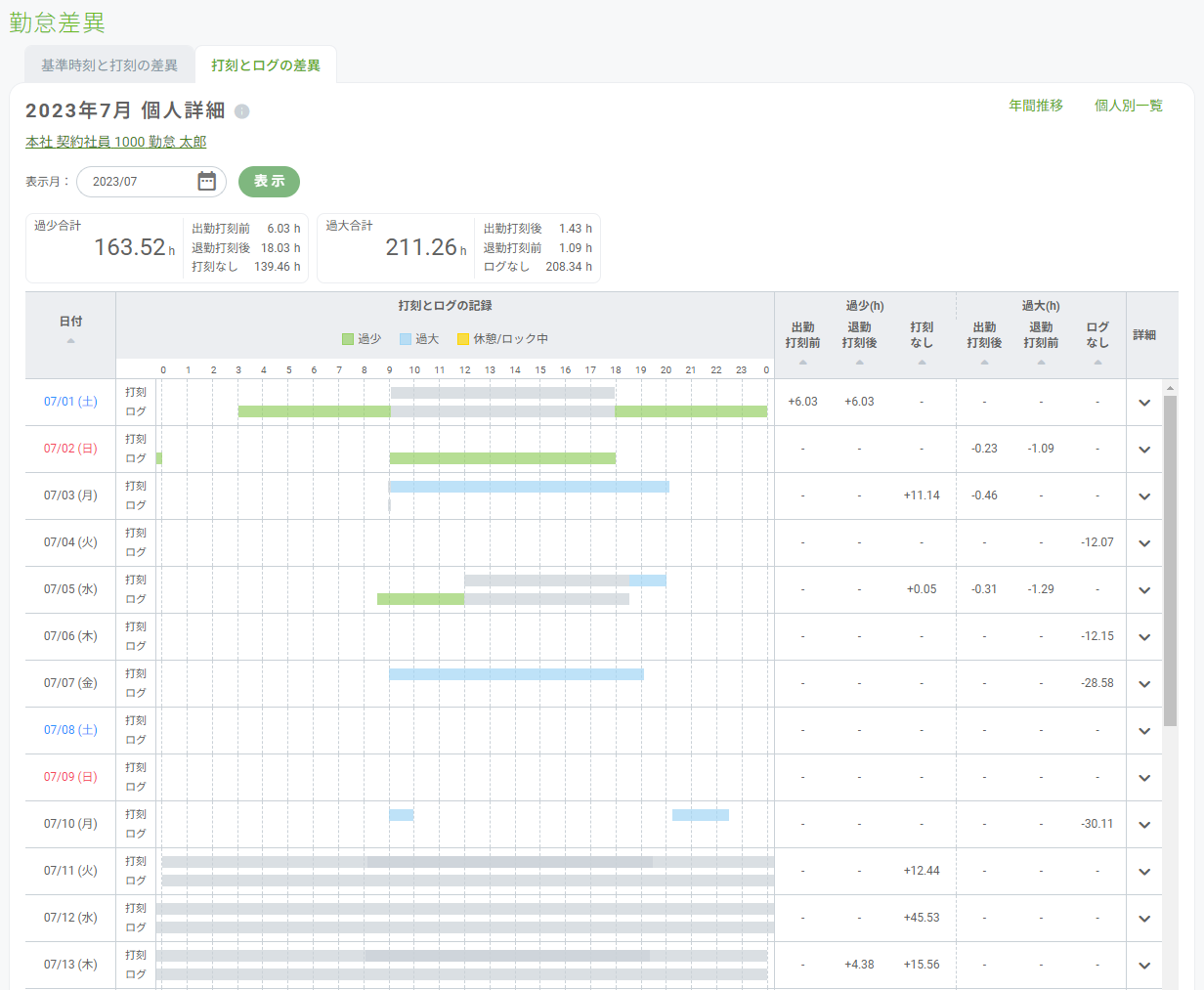The height and width of the screenshot is (990, 1204).
Task: Switch to 基準時刻と打刻の差異 tab
Action: [109, 65]
